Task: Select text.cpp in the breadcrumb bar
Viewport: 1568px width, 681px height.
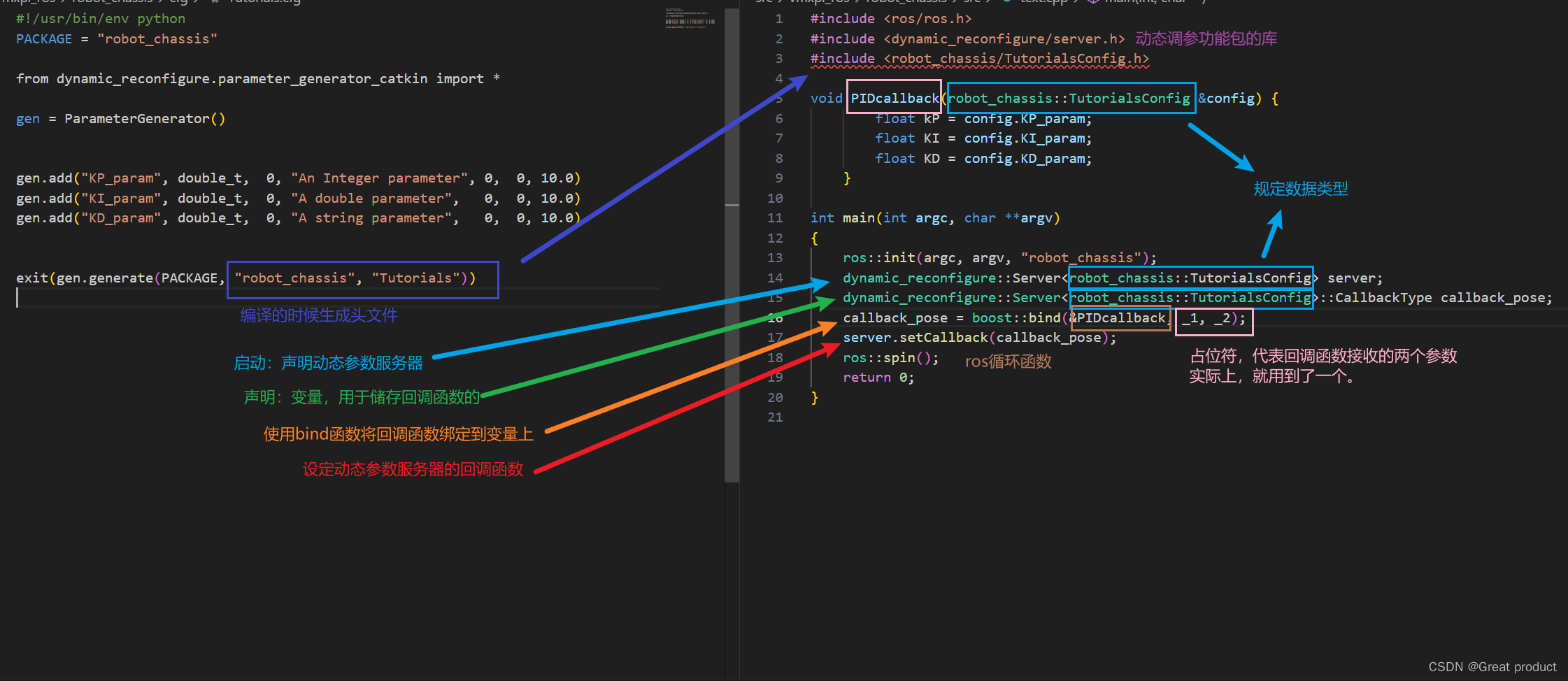Action: pyautogui.click(x=1042, y=3)
